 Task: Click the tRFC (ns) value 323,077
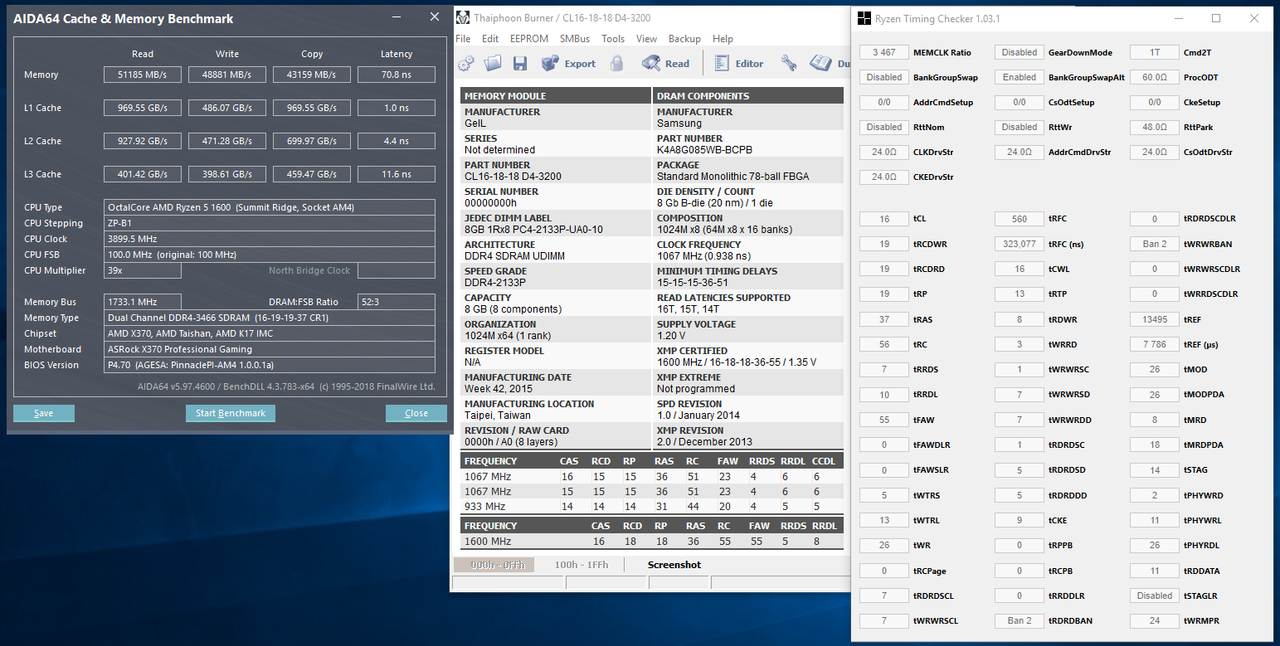(1019, 244)
